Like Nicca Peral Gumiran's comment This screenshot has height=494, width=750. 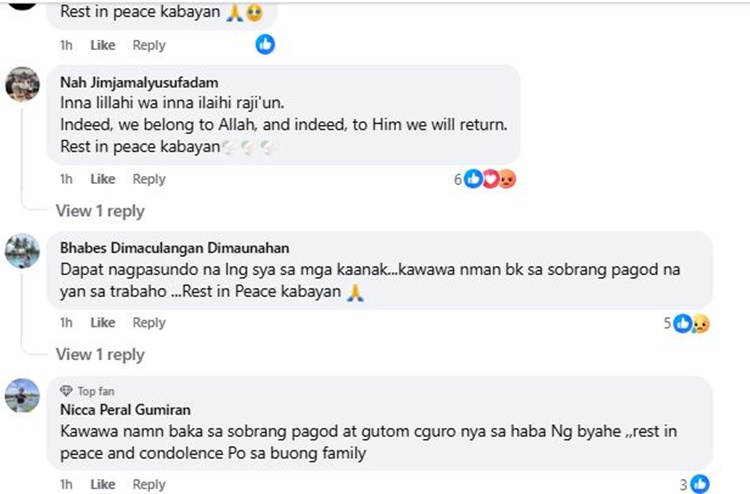(103, 485)
